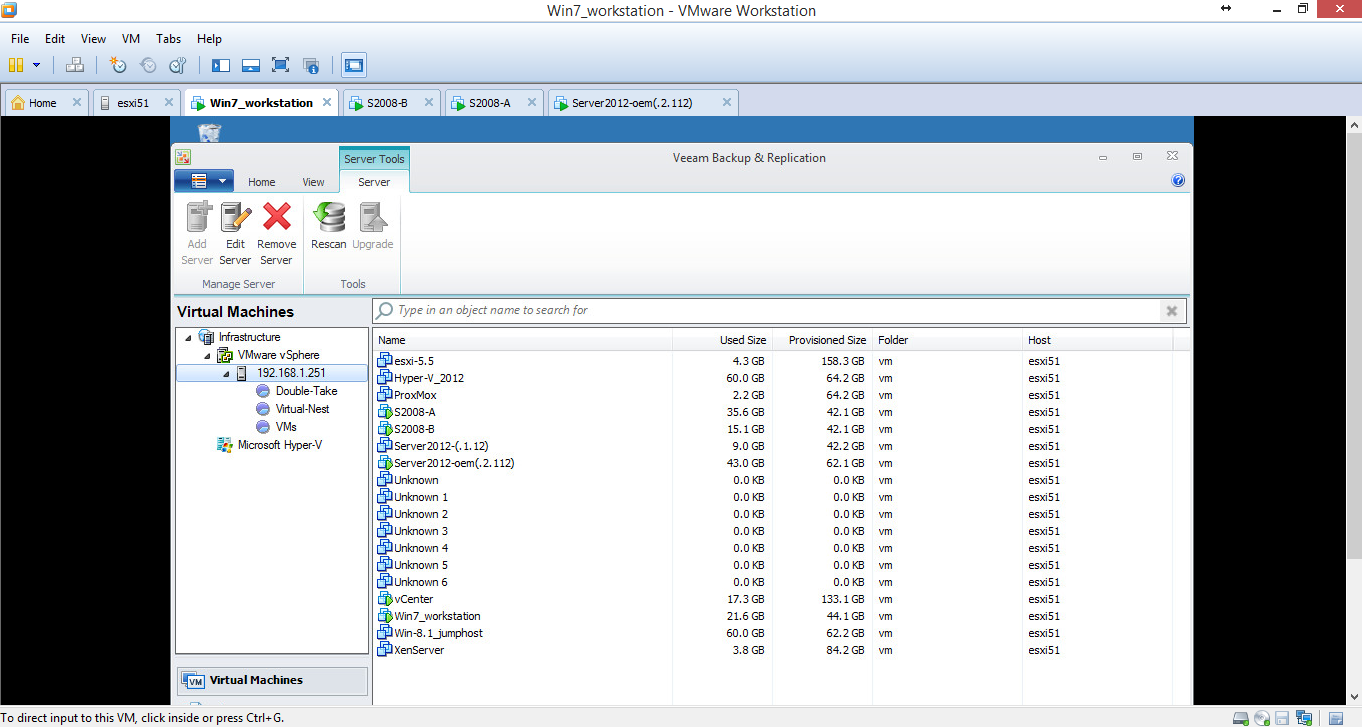
Task: Sort by the Host column header
Action: click(x=1098, y=340)
